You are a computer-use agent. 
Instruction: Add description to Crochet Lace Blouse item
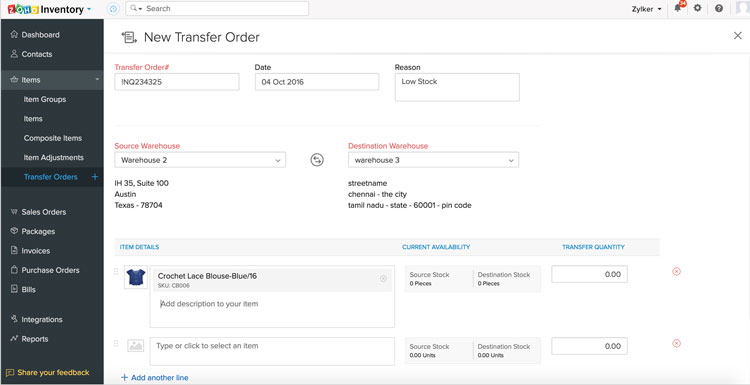pyautogui.click(x=272, y=309)
